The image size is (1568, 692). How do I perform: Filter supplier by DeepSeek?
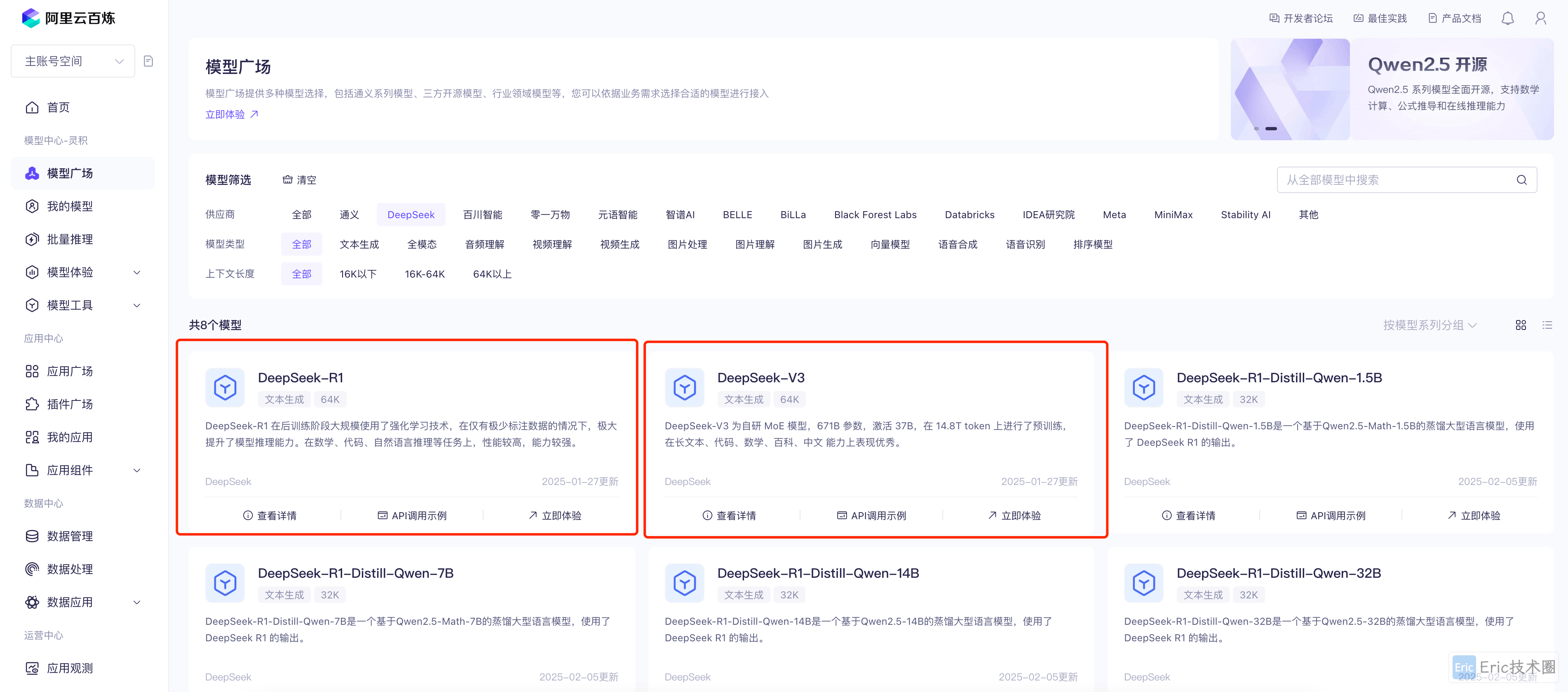click(x=411, y=214)
